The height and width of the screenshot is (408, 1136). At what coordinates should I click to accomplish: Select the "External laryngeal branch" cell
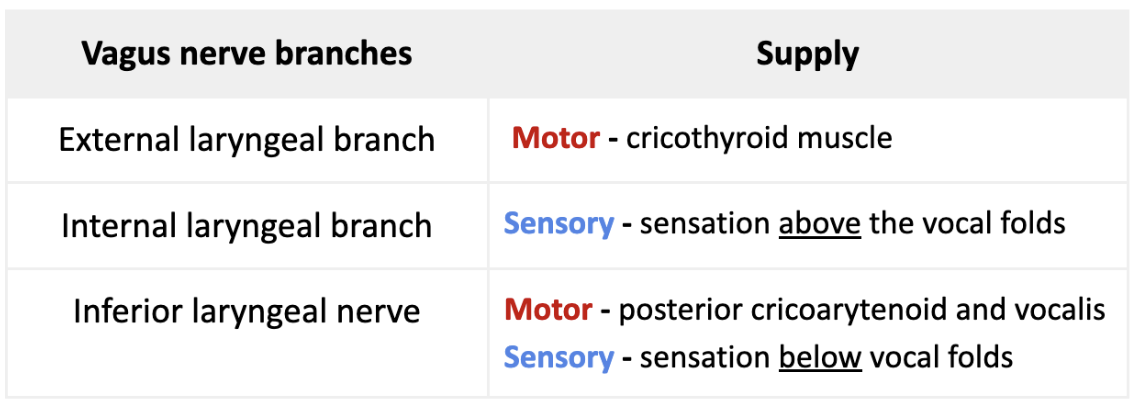click(x=247, y=139)
